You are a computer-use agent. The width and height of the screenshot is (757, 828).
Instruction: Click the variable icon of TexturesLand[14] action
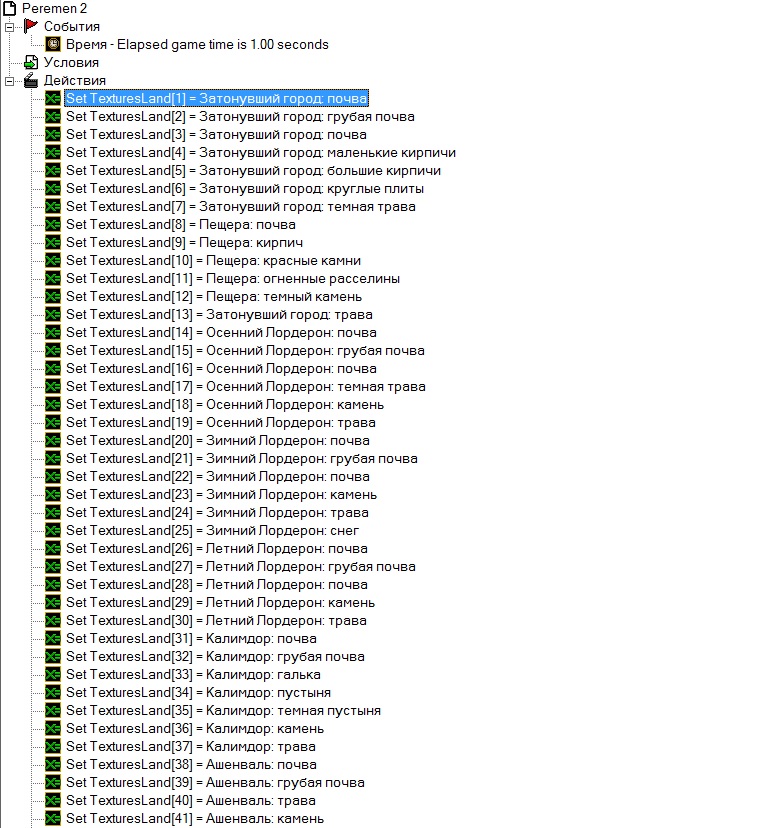click(x=53, y=332)
